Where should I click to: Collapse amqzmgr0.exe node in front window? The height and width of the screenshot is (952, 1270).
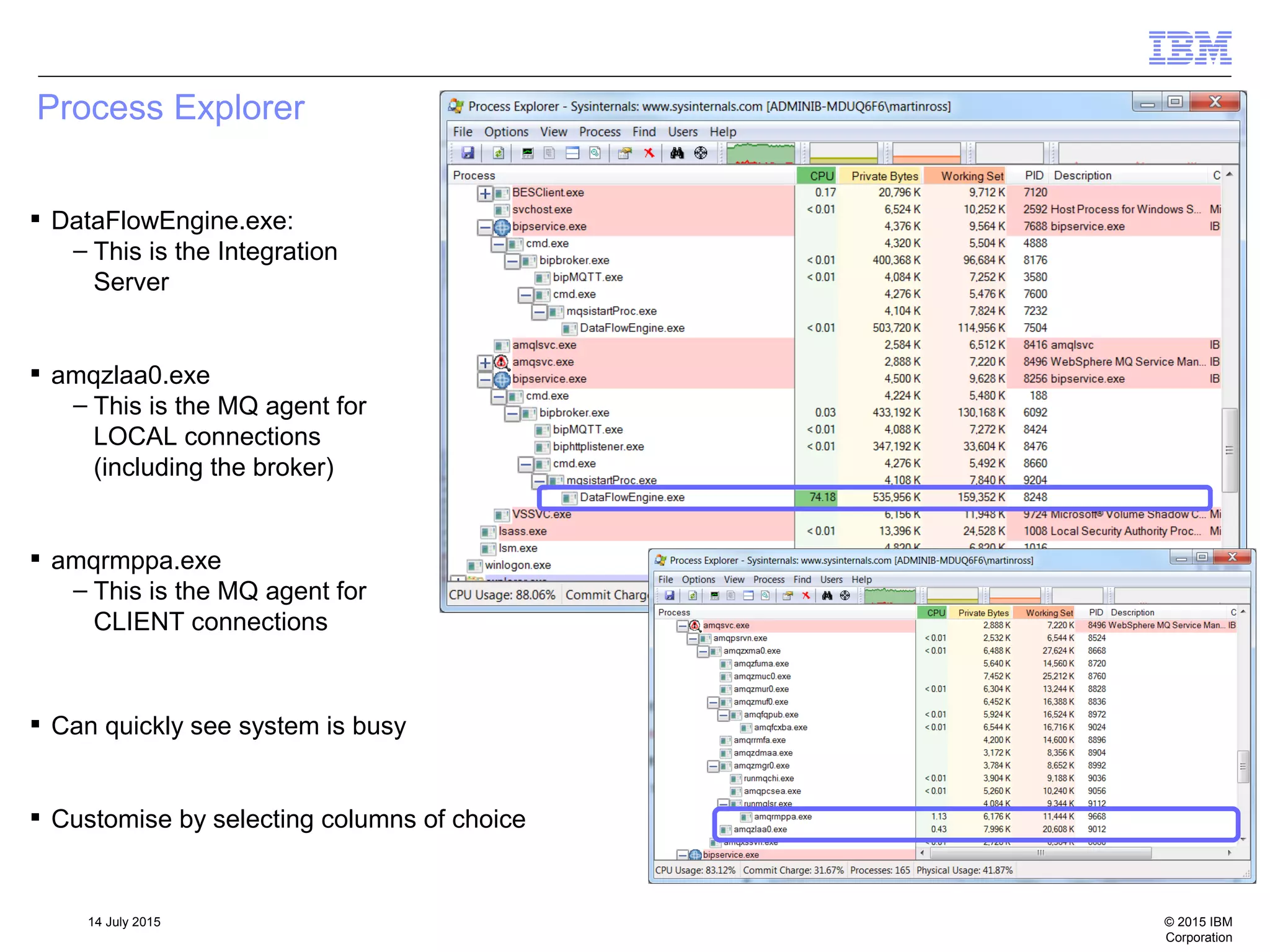click(x=713, y=766)
